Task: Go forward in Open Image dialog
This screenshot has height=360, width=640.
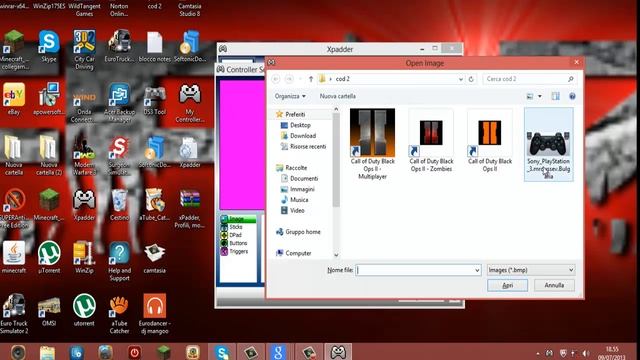Action: coord(289,79)
